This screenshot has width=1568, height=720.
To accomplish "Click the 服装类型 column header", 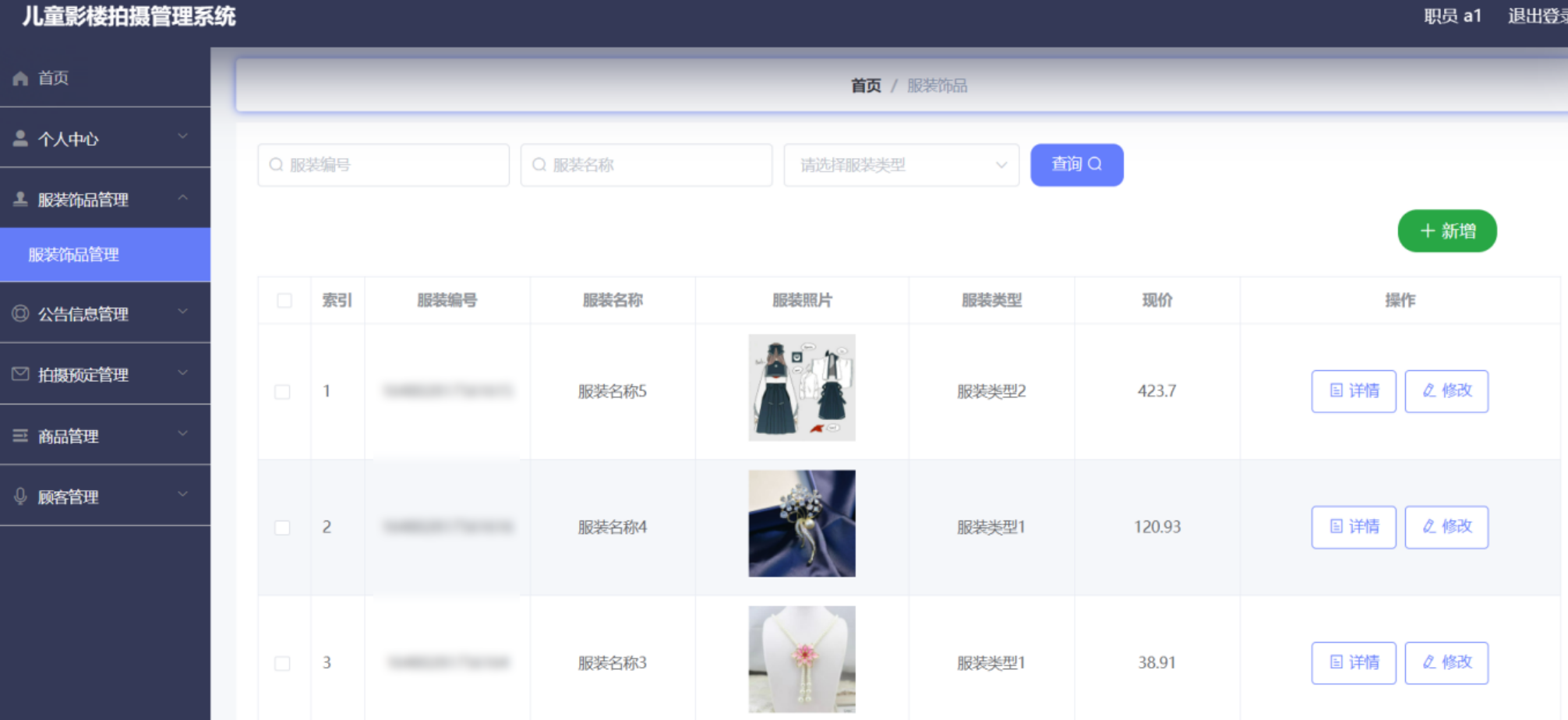I will (x=991, y=300).
